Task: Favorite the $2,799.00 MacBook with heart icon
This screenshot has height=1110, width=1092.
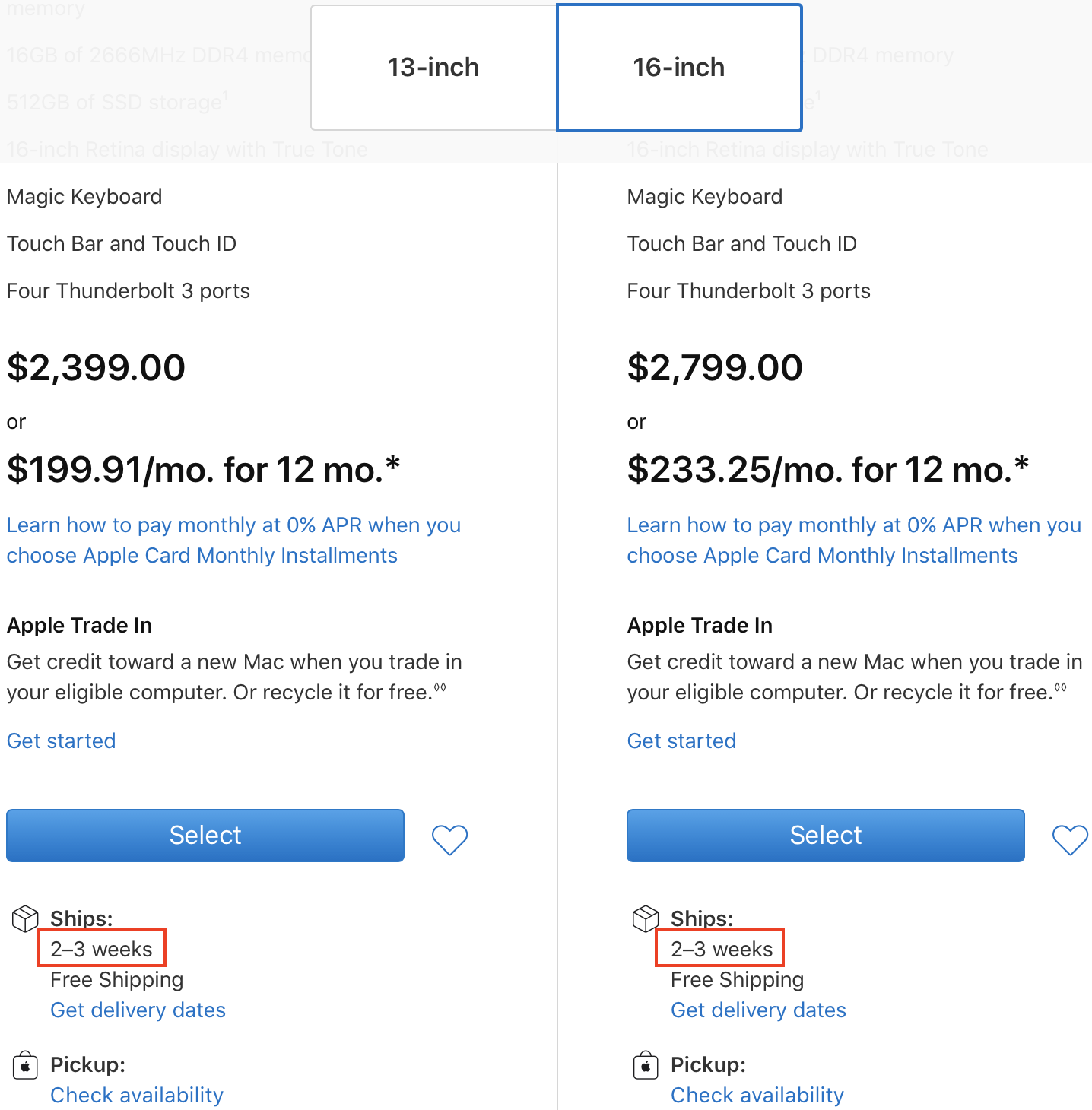Action: coord(1069,839)
